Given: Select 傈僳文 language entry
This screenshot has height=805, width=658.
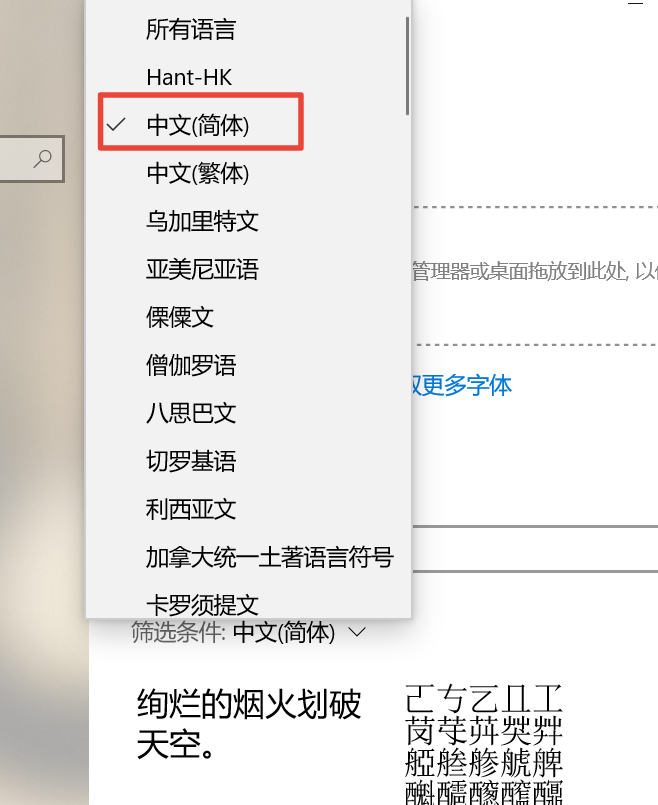Looking at the screenshot, I should pos(248,317).
